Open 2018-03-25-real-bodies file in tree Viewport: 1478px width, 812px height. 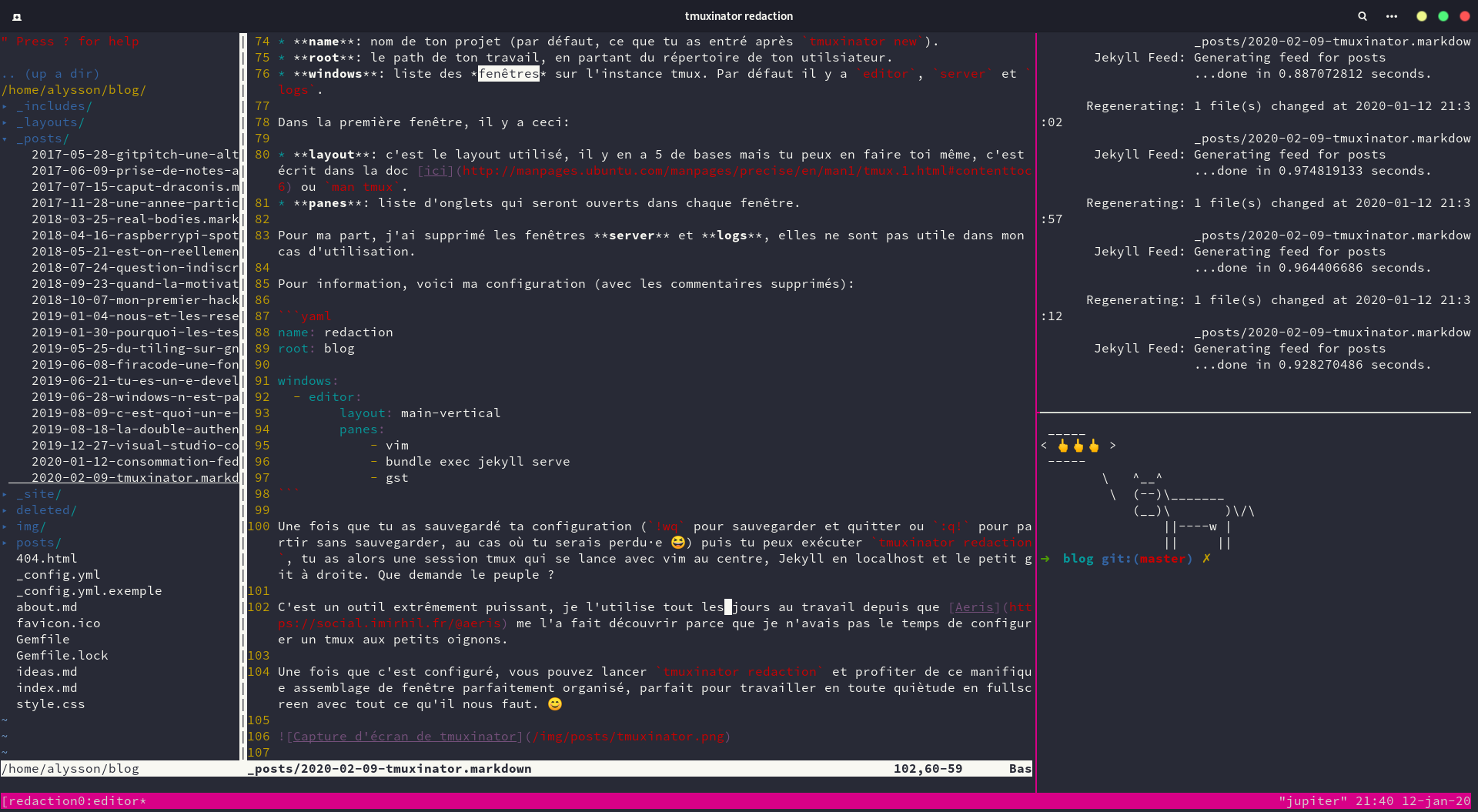(135, 219)
